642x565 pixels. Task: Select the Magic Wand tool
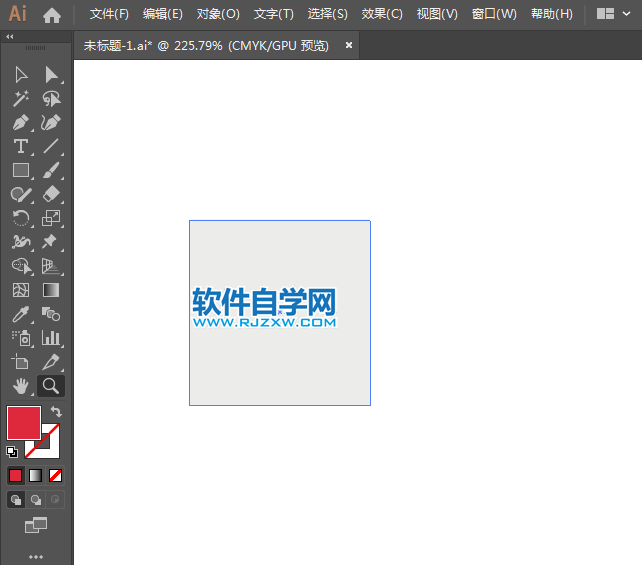21,99
